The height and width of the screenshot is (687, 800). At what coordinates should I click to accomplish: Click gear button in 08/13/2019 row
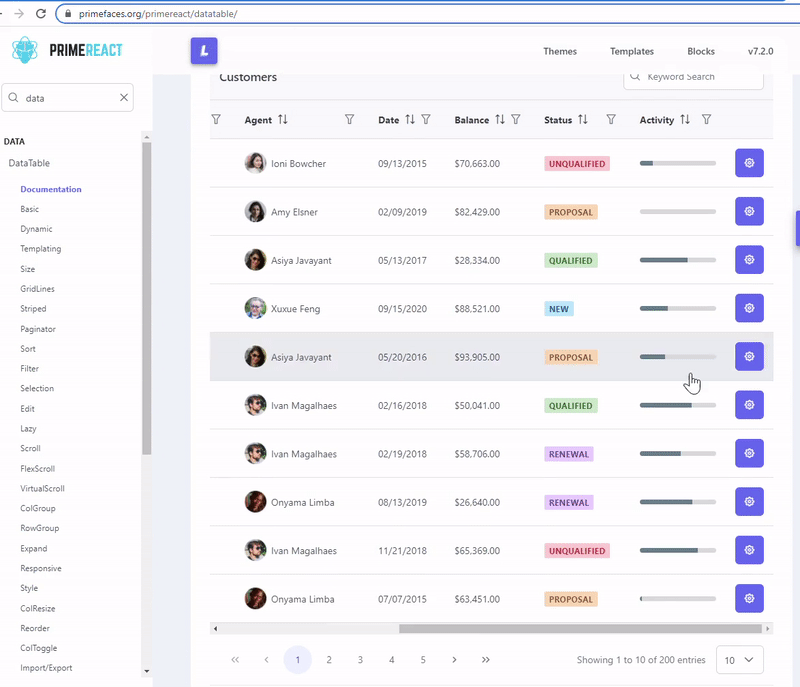tap(749, 501)
